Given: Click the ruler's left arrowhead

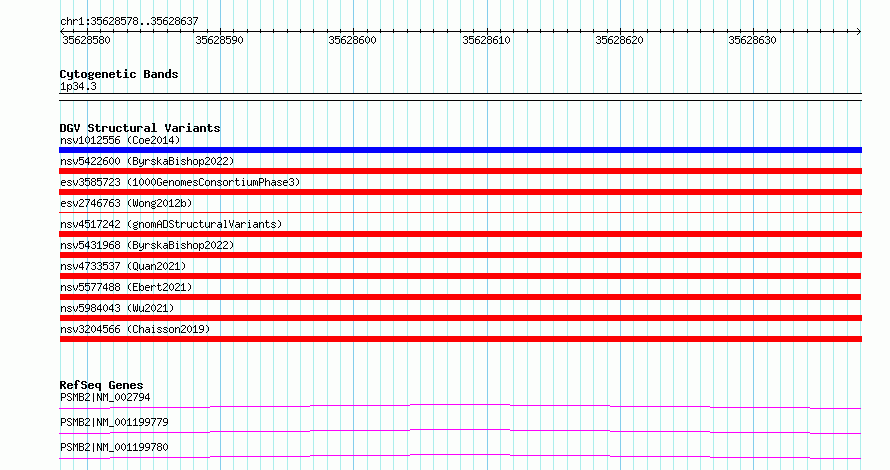Looking at the screenshot, I should click(x=62, y=32).
